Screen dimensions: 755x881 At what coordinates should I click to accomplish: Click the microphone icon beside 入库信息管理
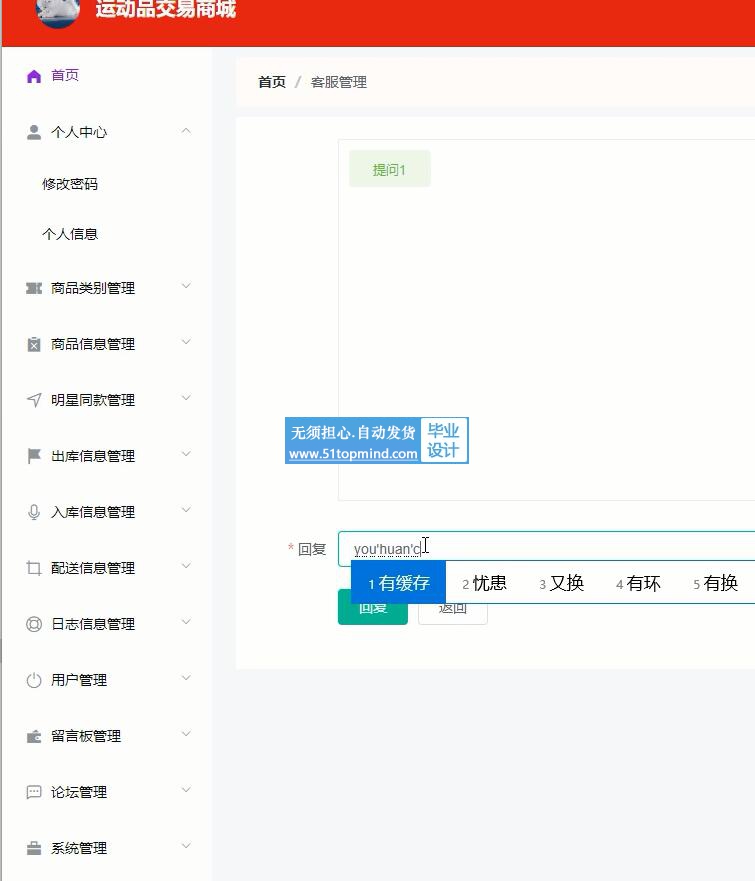[x=34, y=512]
